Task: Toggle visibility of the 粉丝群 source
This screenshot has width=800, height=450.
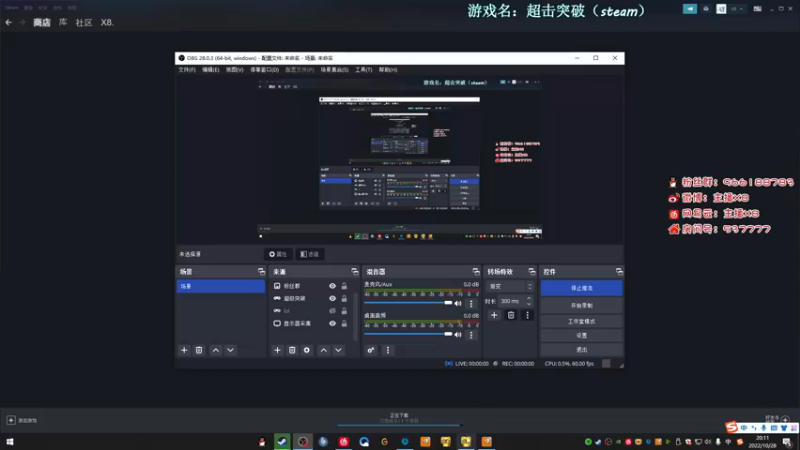Action: [x=332, y=286]
